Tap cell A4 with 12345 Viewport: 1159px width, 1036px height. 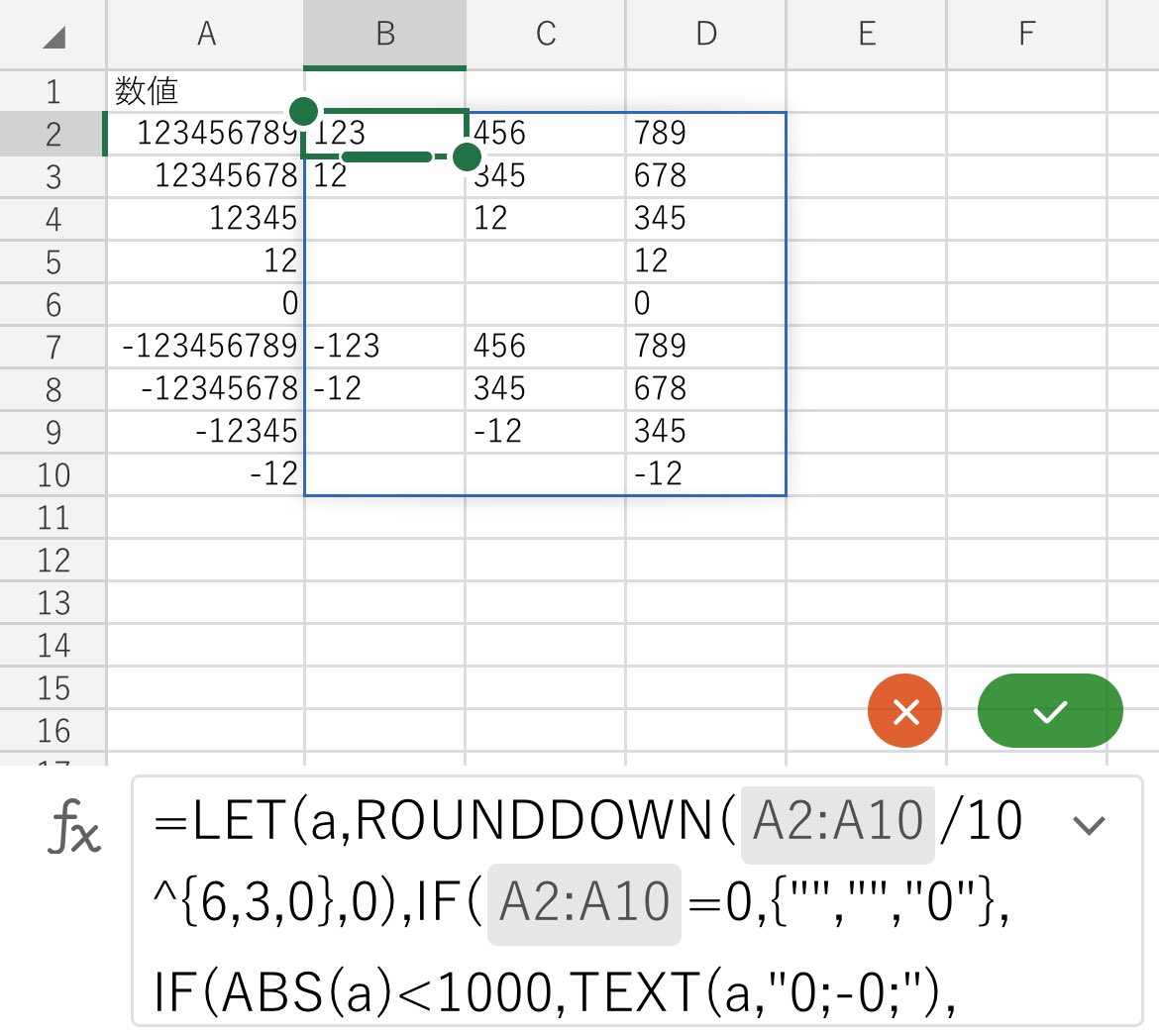205,219
